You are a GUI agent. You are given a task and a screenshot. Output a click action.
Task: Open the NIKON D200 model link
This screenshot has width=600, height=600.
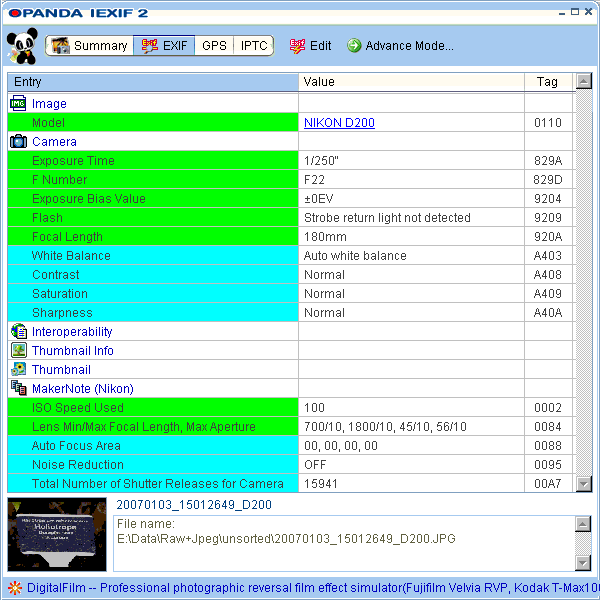point(339,122)
